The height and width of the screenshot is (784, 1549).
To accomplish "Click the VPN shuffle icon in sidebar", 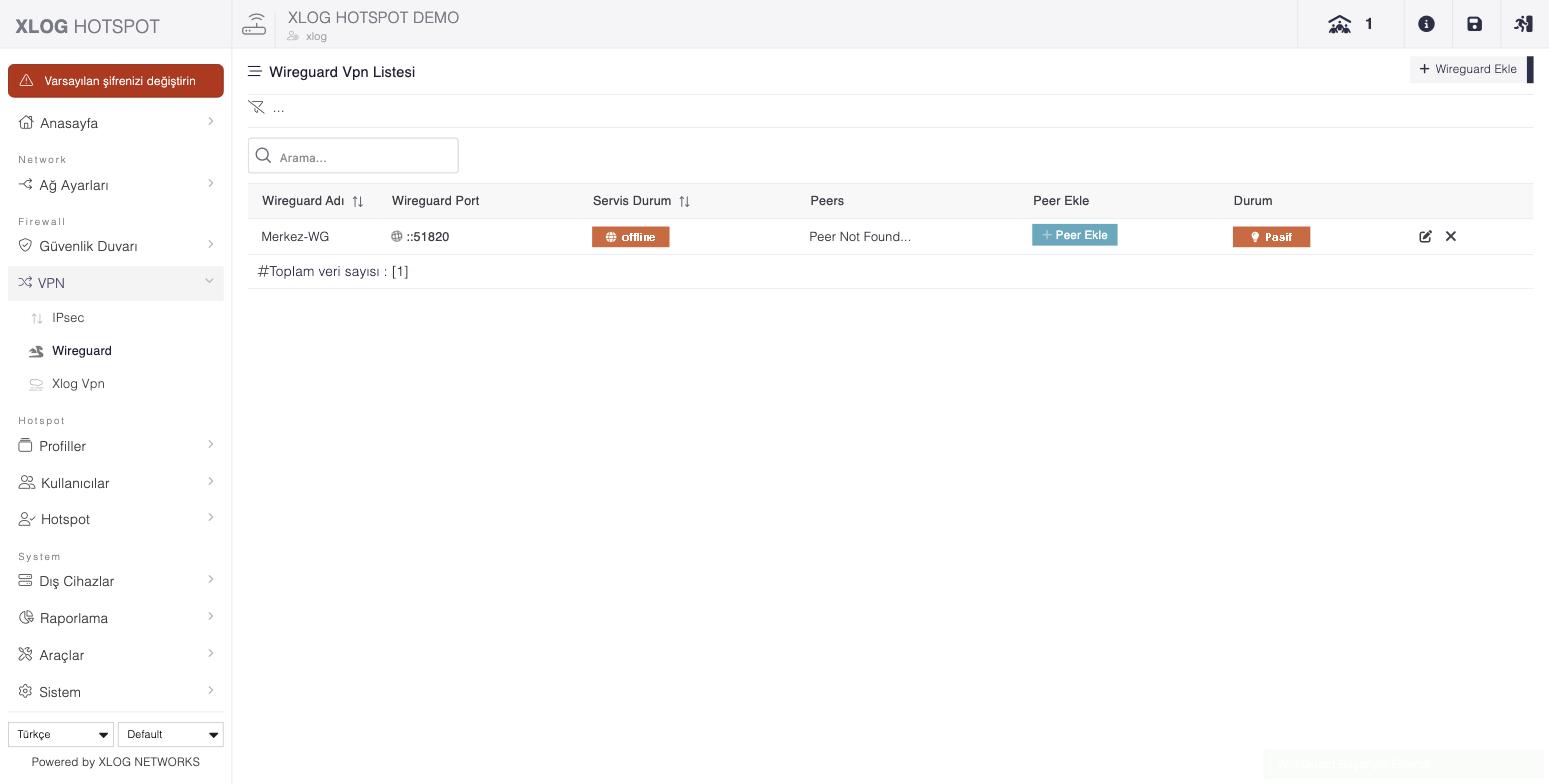I will click(x=25, y=282).
